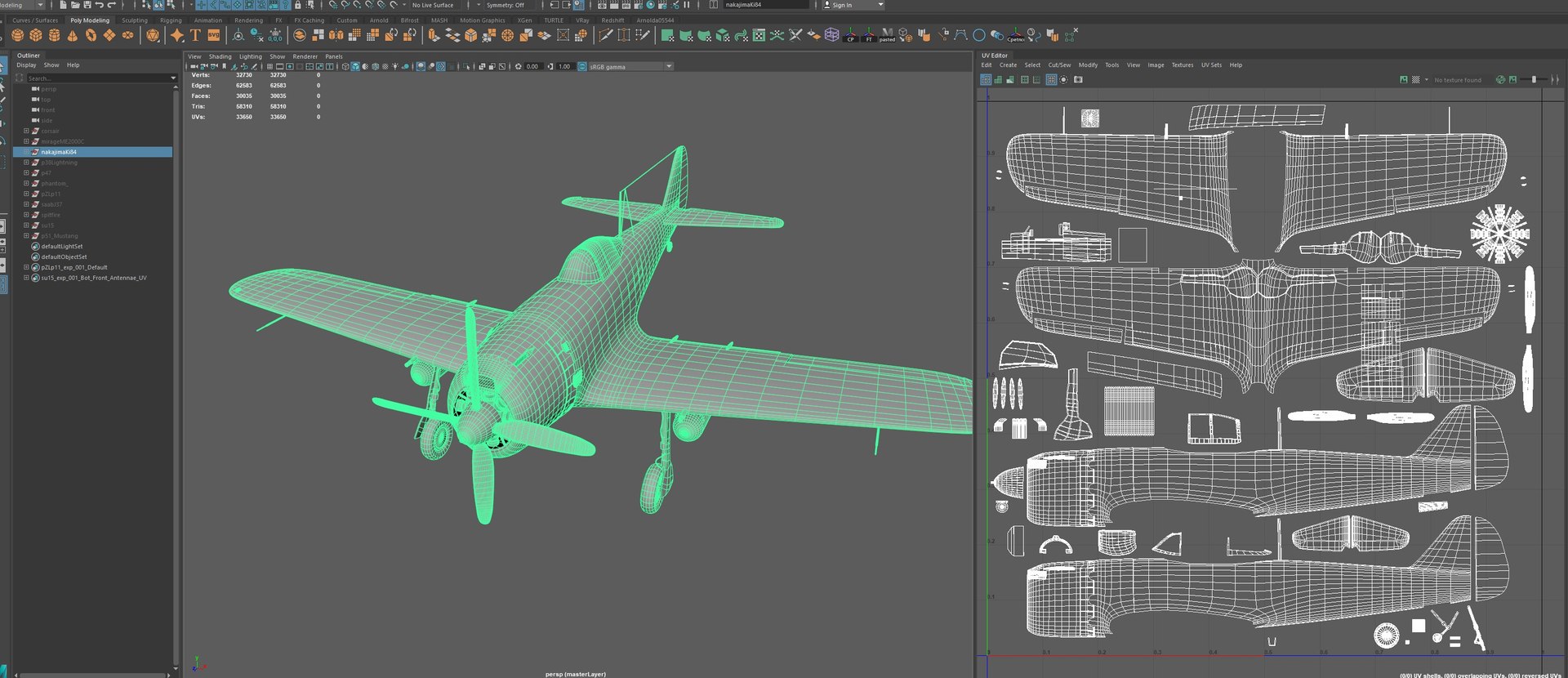This screenshot has height=678, width=1568.
Task: Expand the corsair node in Outliner
Action: click(x=26, y=131)
